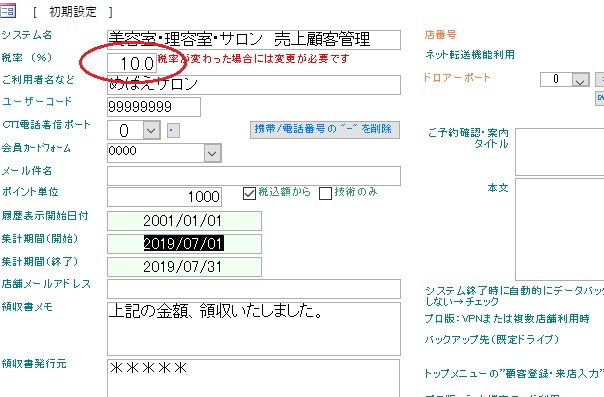The image size is (604, 397).
Task: Select the 税率 field showing 10.0
Action: click(x=132, y=63)
